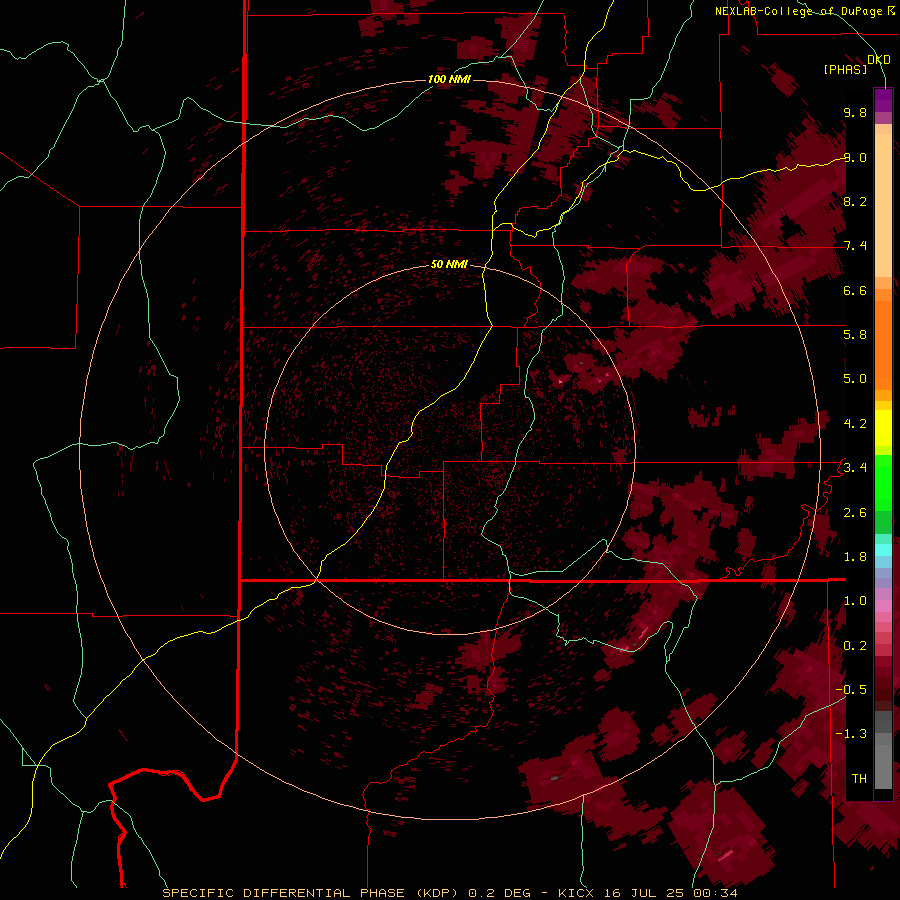The height and width of the screenshot is (900, 900).
Task: Pick the pink band near 1.0 on color bar
Action: point(883,605)
